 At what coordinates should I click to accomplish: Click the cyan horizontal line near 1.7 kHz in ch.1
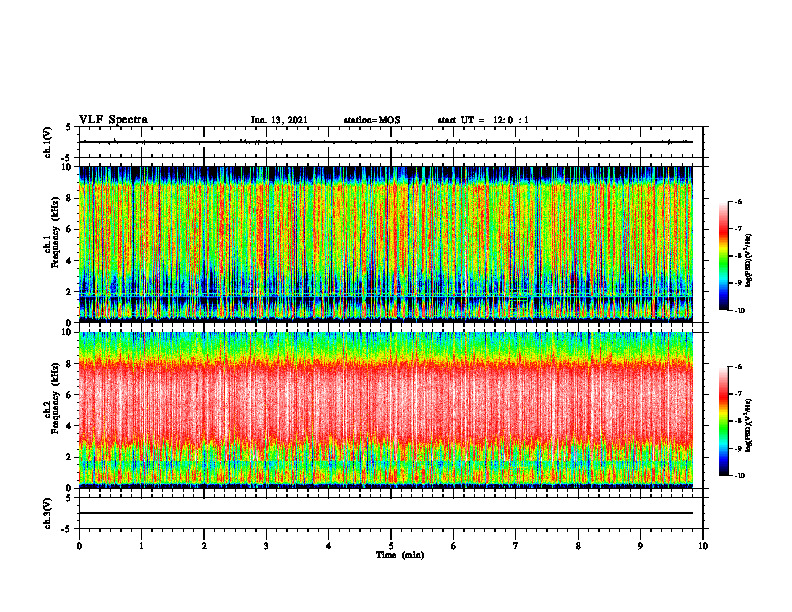386,295
